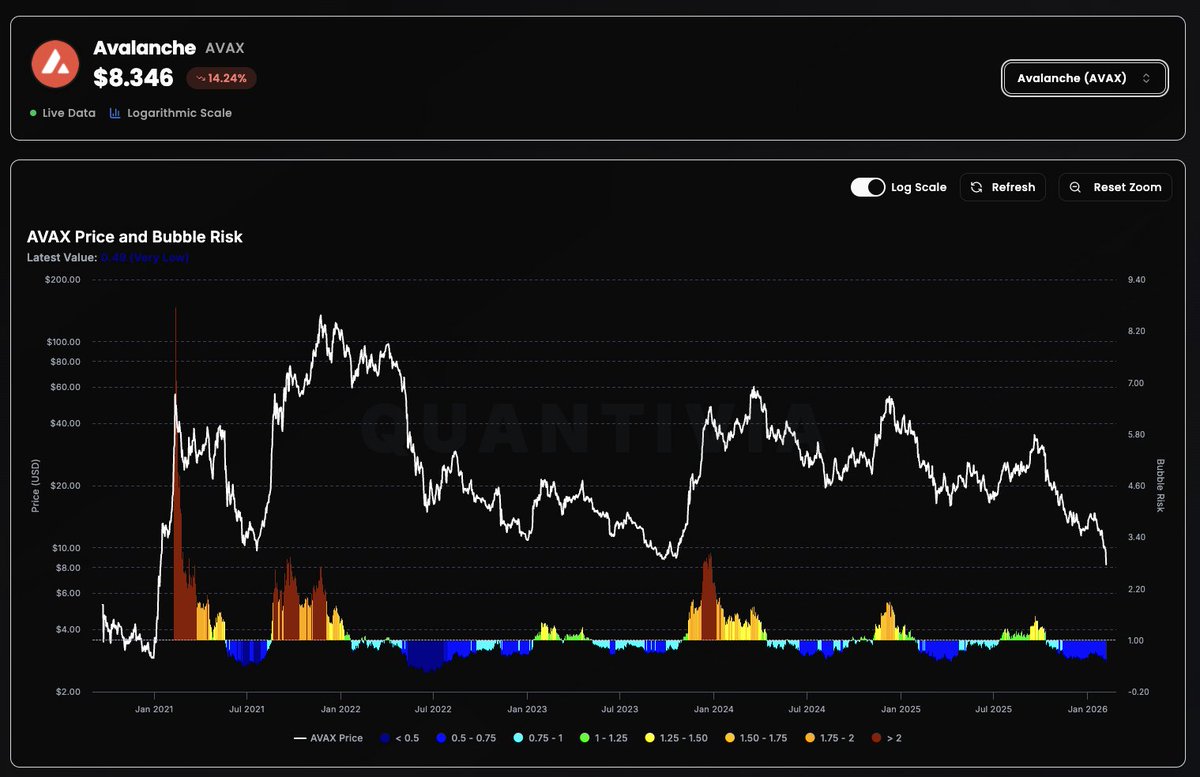Screen dimensions: 1200x777
Task: Click the Jan 2024 x-axis label
Action: point(714,709)
